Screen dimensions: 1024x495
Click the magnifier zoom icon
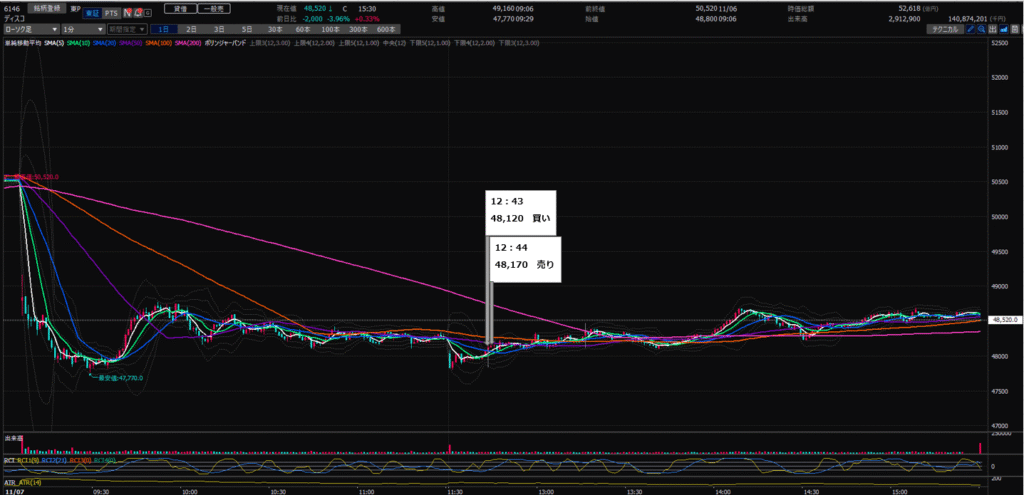[983, 30]
